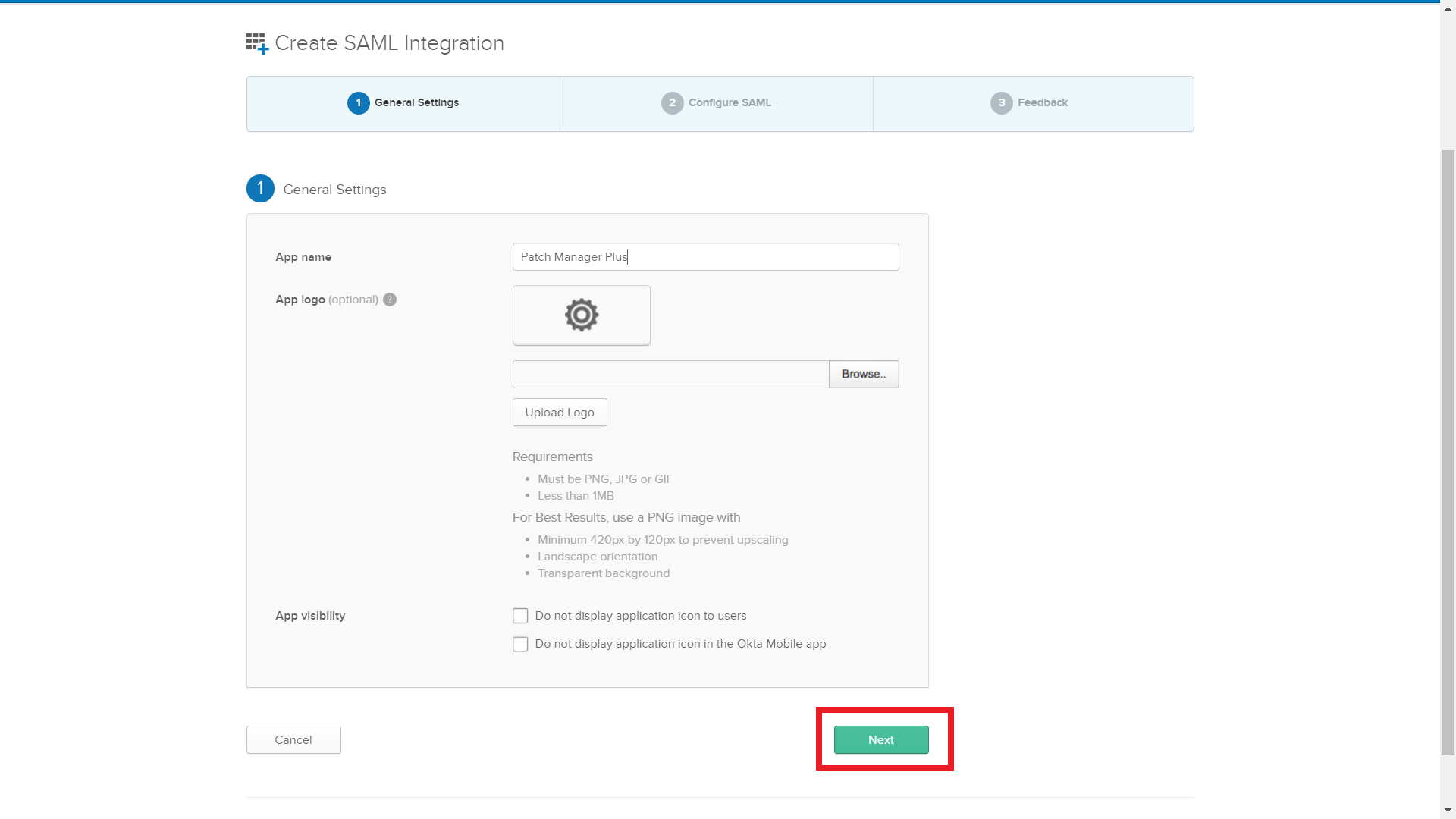Click 'Transparent background' text
Image resolution: width=1456 pixels, height=819 pixels.
pyautogui.click(x=604, y=573)
